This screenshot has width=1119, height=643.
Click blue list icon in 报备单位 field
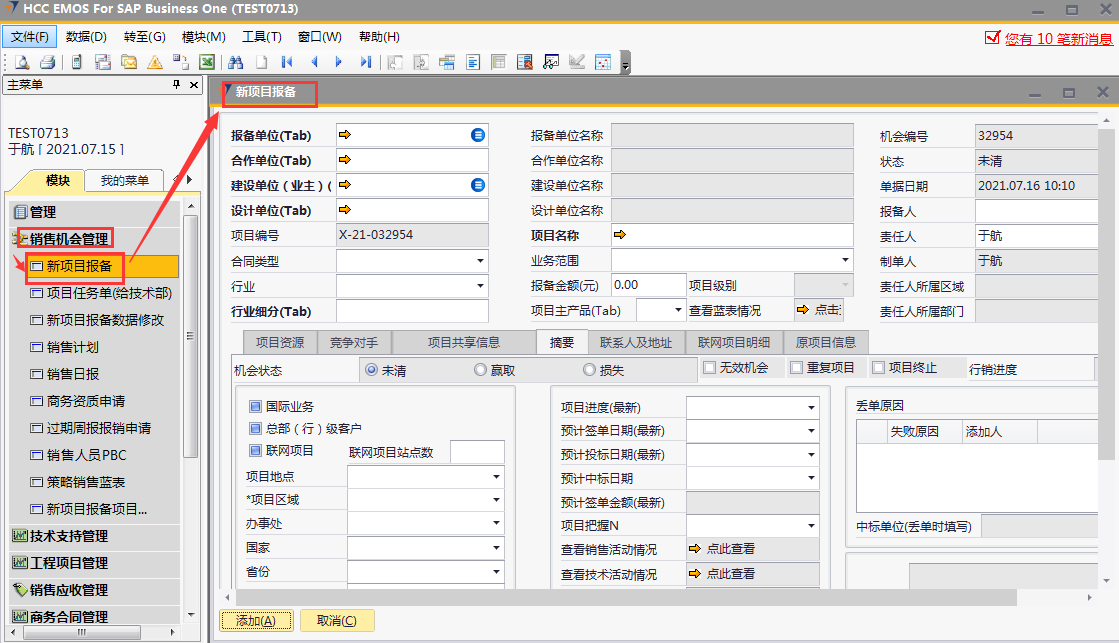[x=478, y=135]
